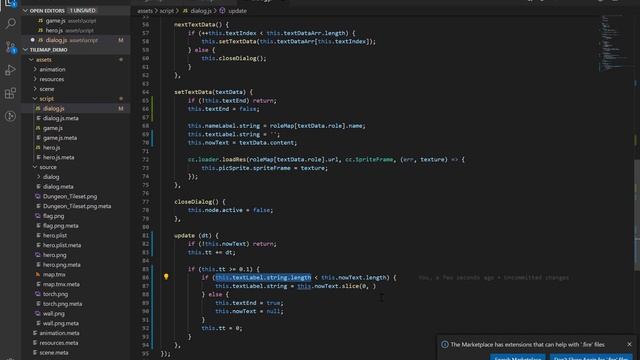Open scene.meta in the file tree
The height and width of the screenshot is (360, 640).
54,353
